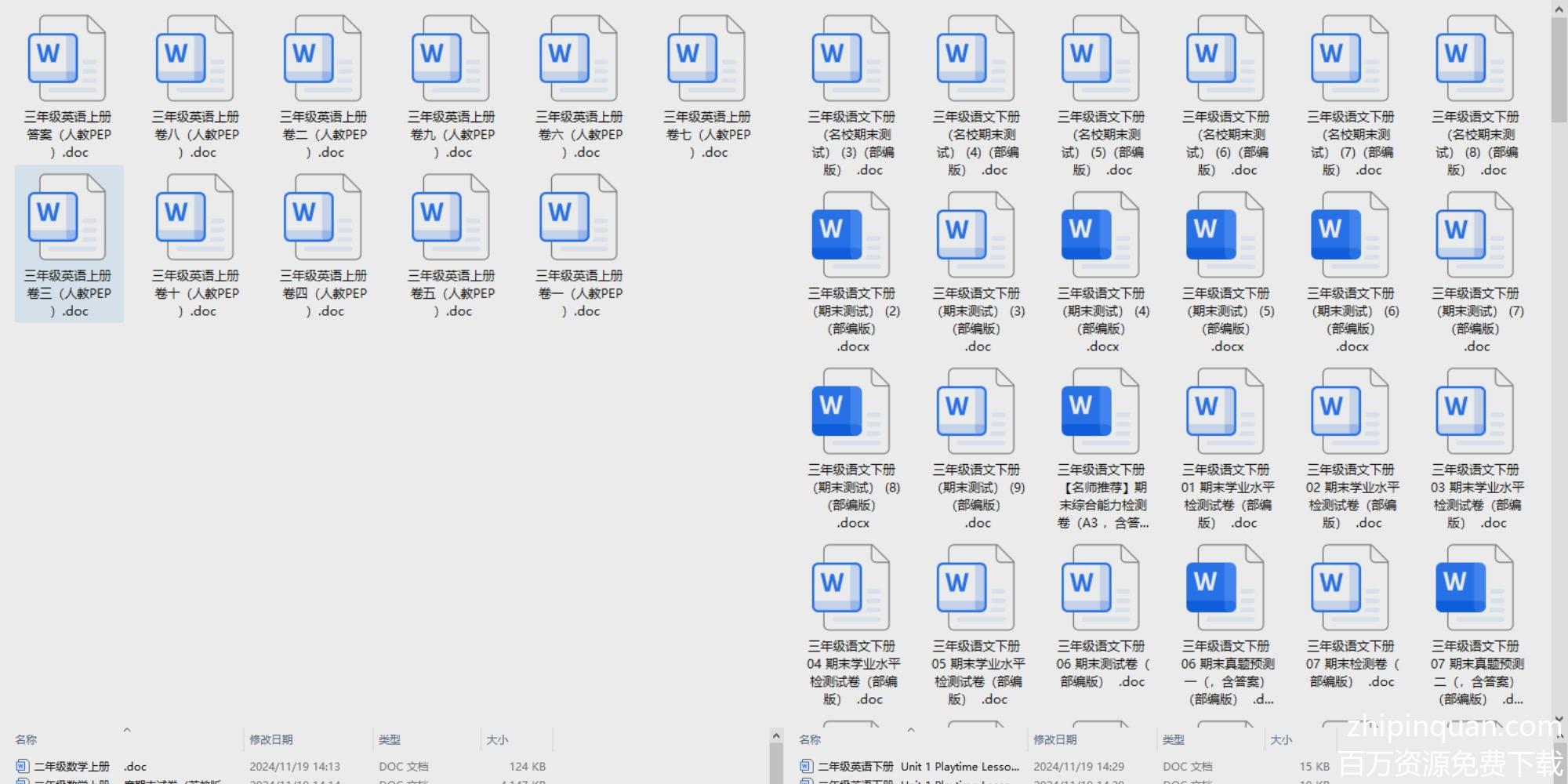1568x784 pixels.
Task: Click the file name 07 期末真题预测二
Action: coord(1477,673)
